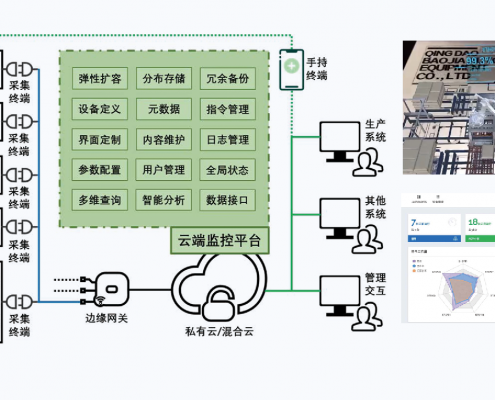Click the 分布存储 module box

pos(164,79)
